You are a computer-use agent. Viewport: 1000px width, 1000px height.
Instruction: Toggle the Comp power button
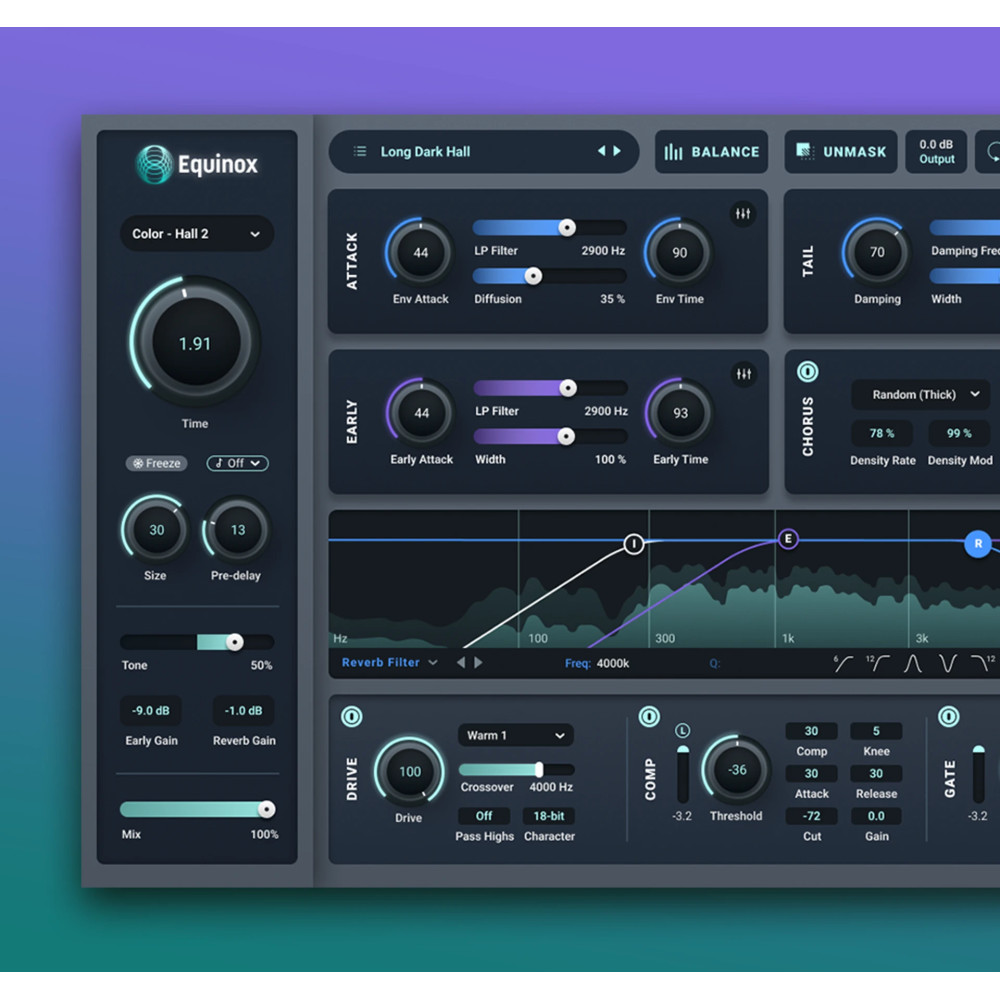649,716
